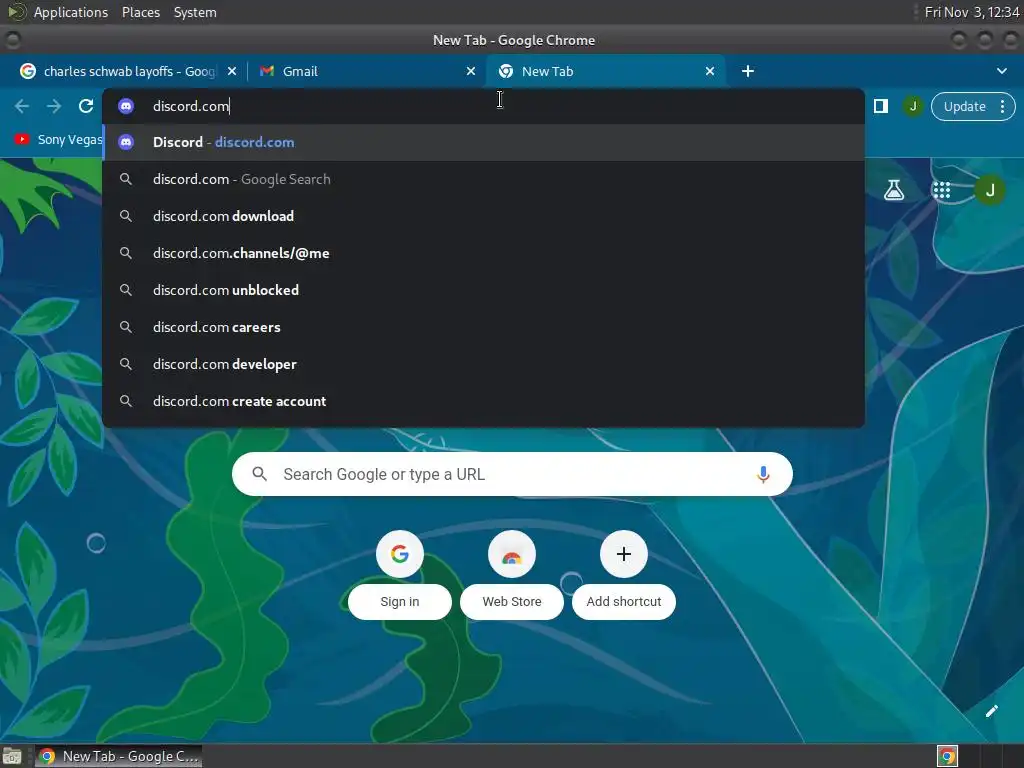Viewport: 1024px width, 768px height.
Task: Click the Web Store shortcut label
Action: 512,601
